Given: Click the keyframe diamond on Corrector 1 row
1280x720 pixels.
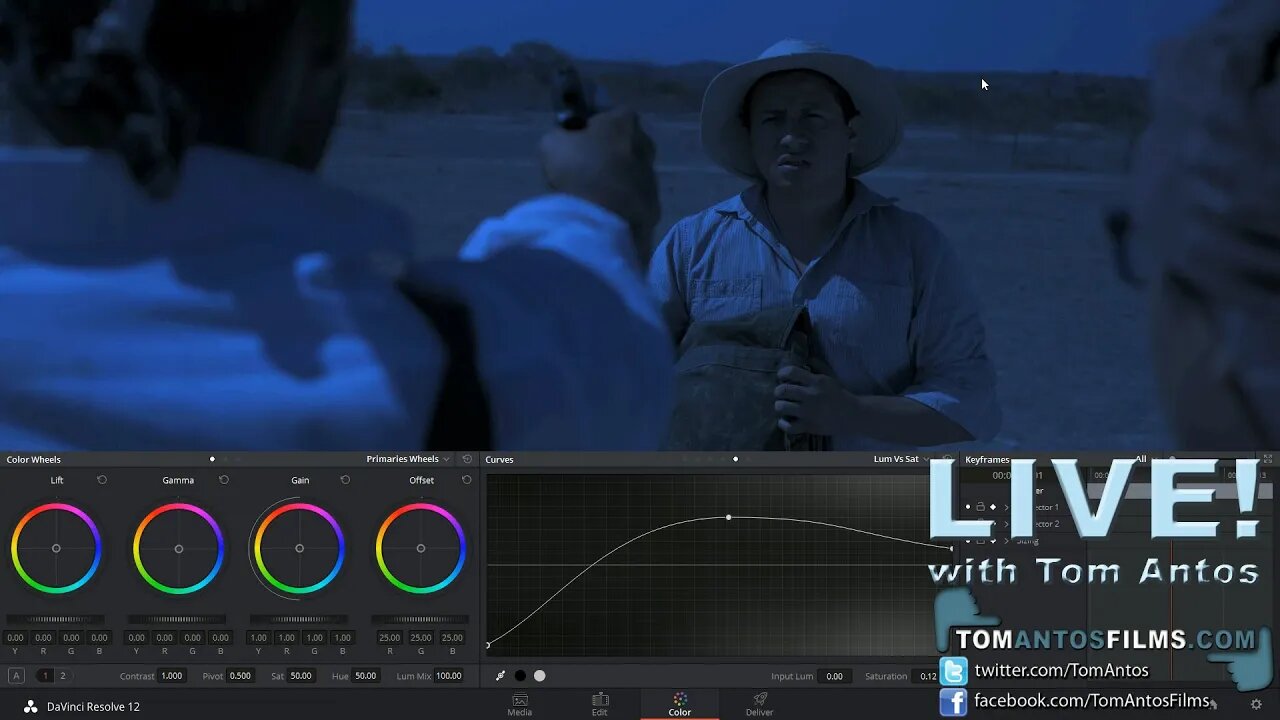Looking at the screenshot, I should pos(993,507).
